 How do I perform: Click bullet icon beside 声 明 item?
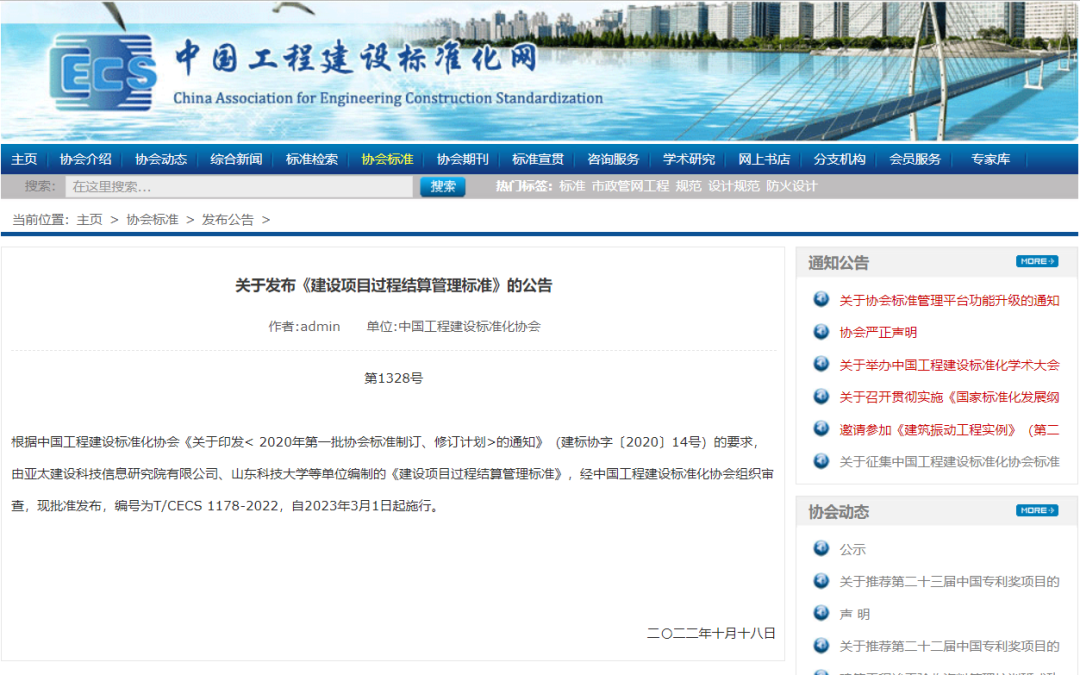point(821,613)
